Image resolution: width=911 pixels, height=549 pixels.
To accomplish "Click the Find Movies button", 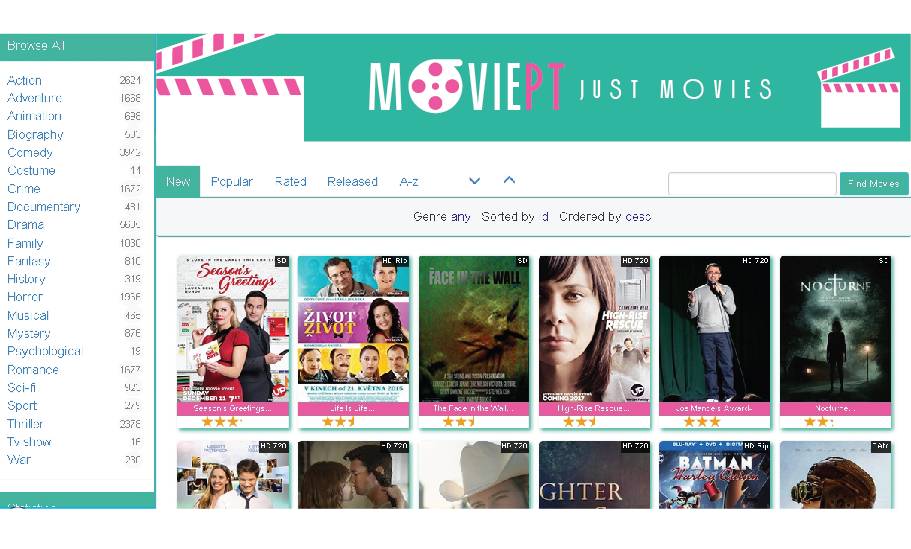I will click(874, 184).
